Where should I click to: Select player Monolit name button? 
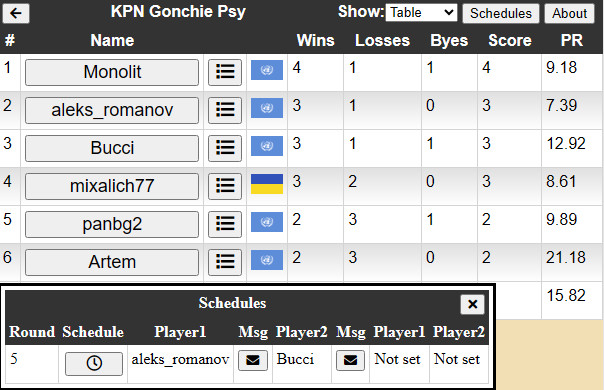point(112,72)
